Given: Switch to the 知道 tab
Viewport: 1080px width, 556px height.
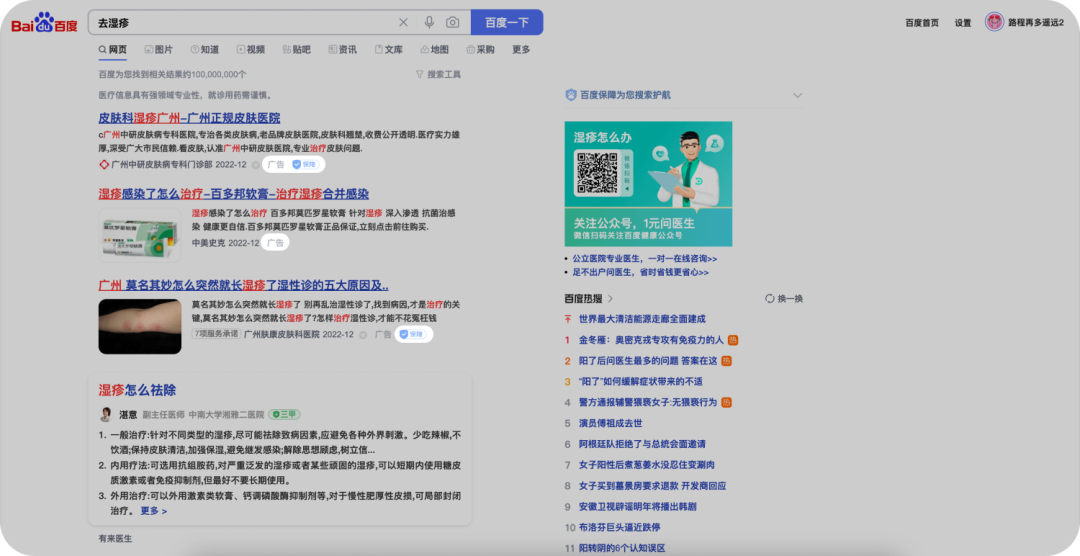Looking at the screenshot, I should pyautogui.click(x=205, y=50).
